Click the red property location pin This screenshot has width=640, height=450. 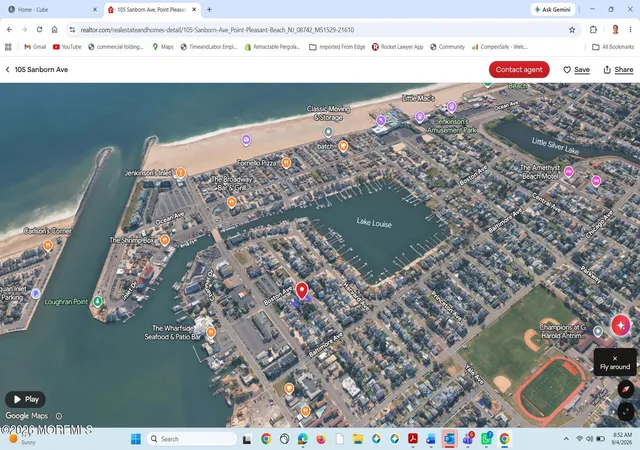pyautogui.click(x=302, y=291)
